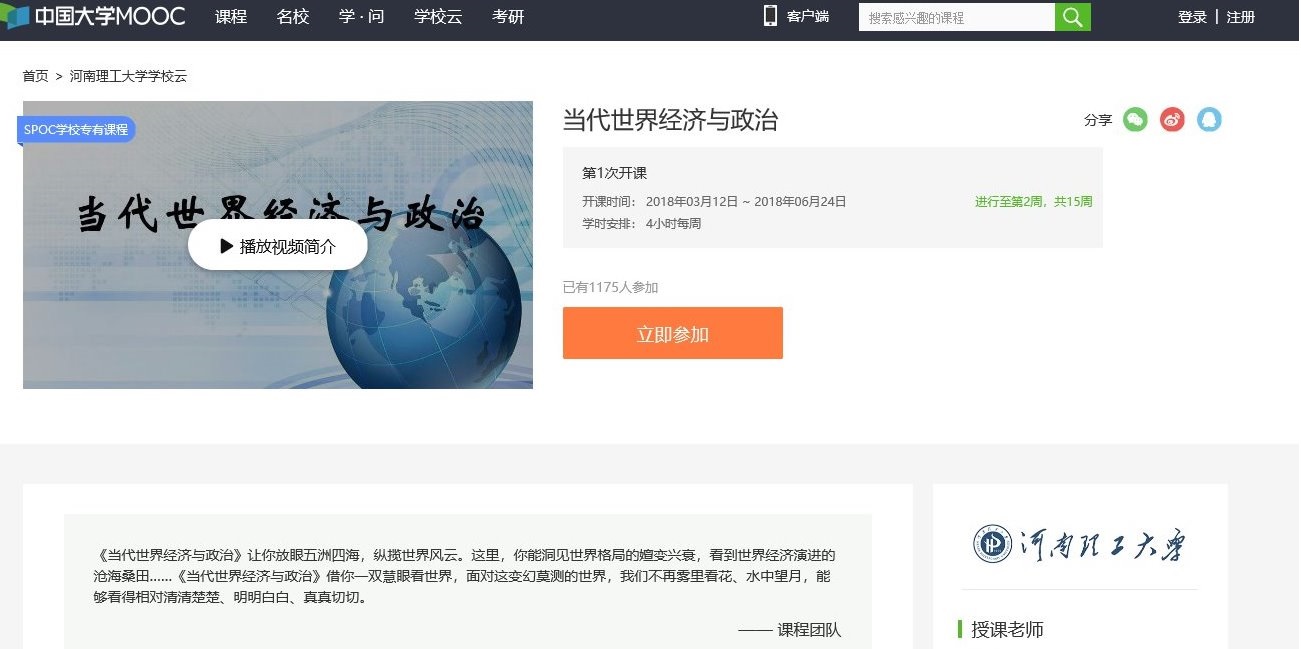1301x649 pixels.
Task: Go to the 学·问 section
Action: (361, 17)
